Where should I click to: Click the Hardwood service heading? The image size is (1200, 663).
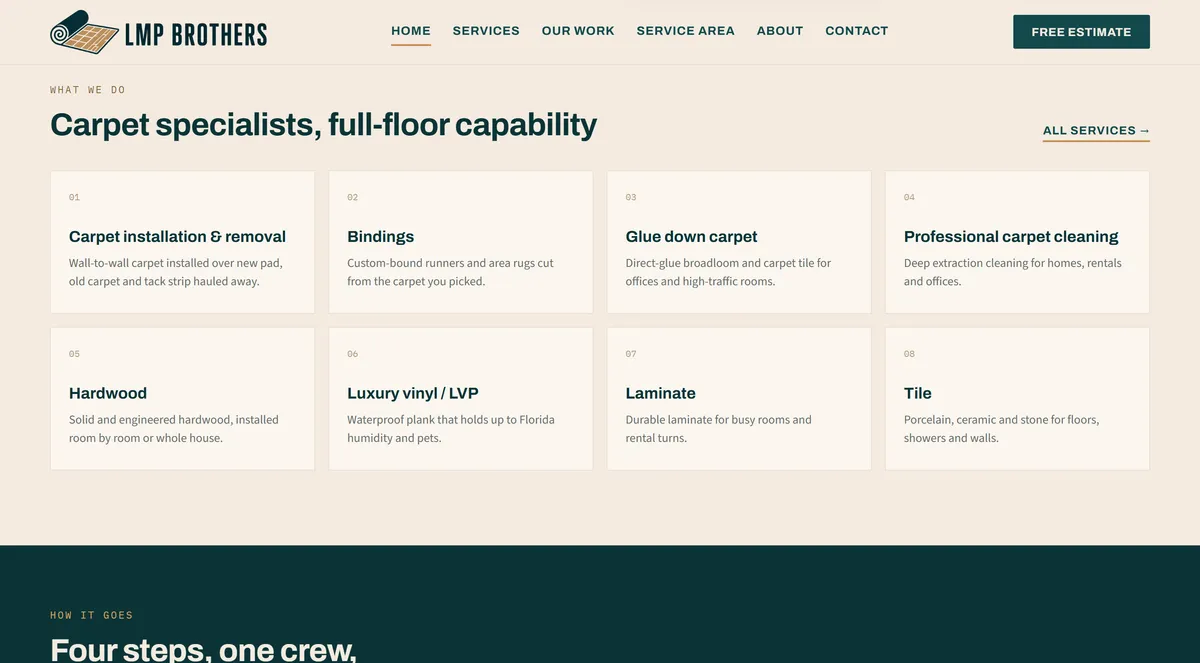(x=108, y=393)
